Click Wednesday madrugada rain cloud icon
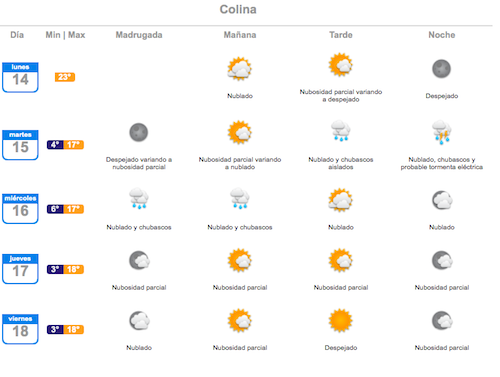 (139, 199)
